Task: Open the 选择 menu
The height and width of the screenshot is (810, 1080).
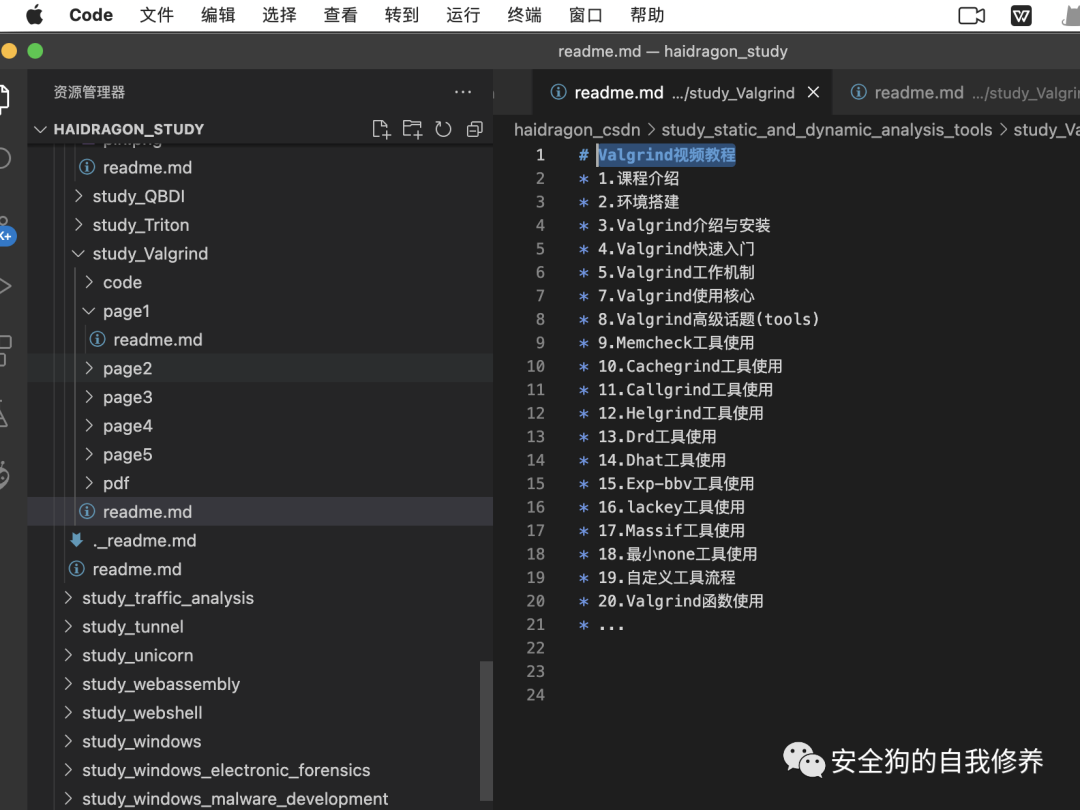Action: tap(279, 15)
